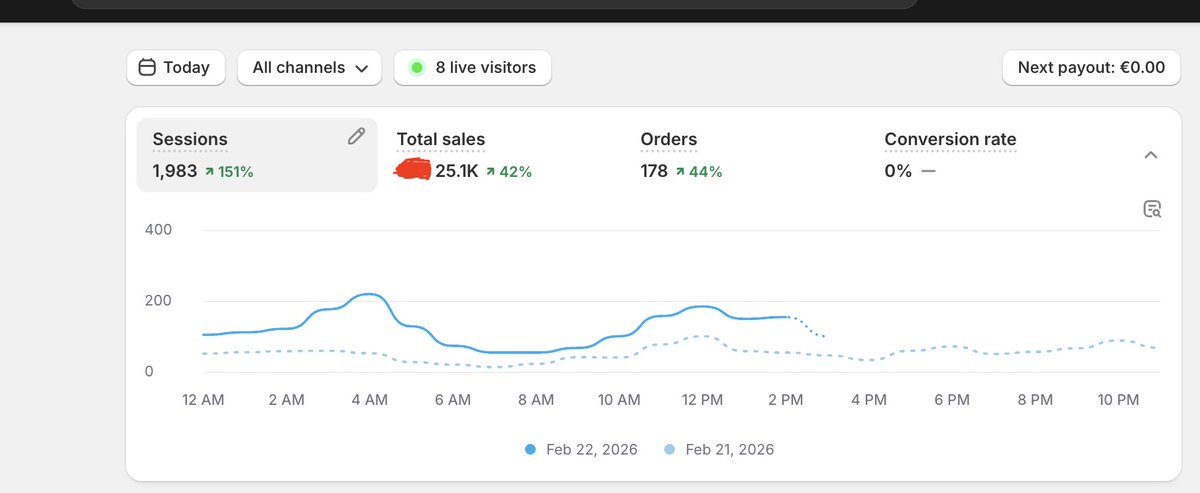
Task: Select the Total sales metric
Action: point(441,140)
